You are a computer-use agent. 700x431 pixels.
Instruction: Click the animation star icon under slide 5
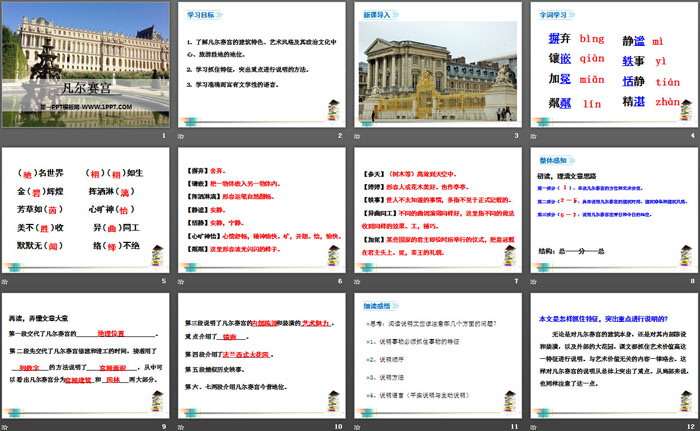(x=4, y=282)
